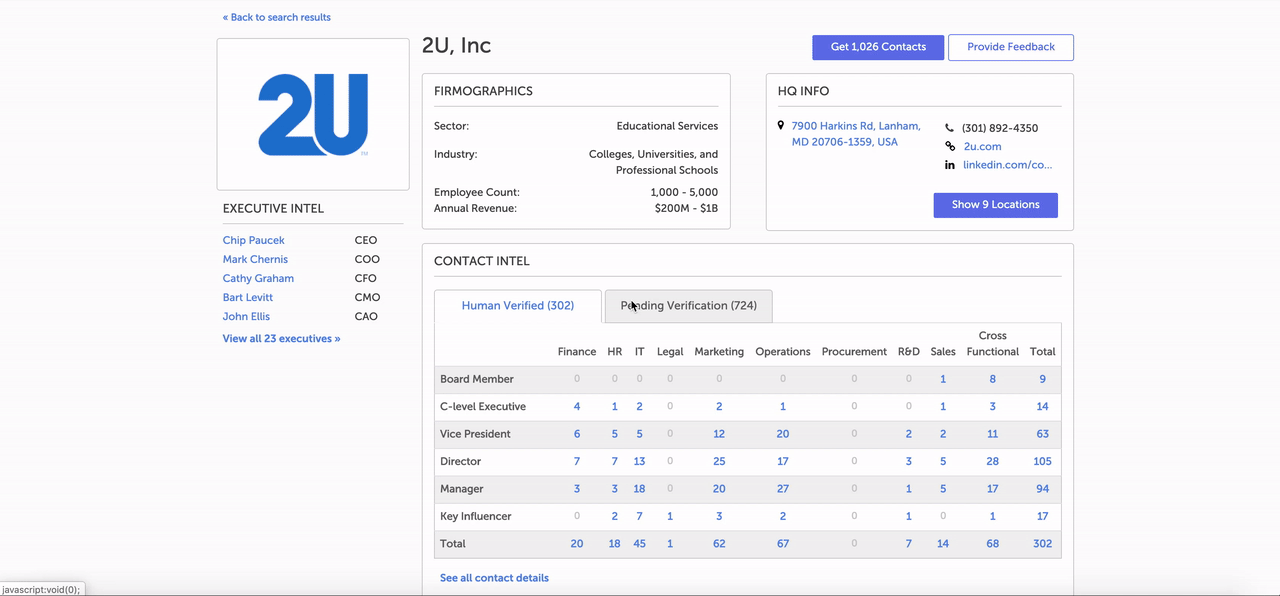Click the LinkedIn icon in HQ Info
The image size is (1280, 596).
(949, 165)
